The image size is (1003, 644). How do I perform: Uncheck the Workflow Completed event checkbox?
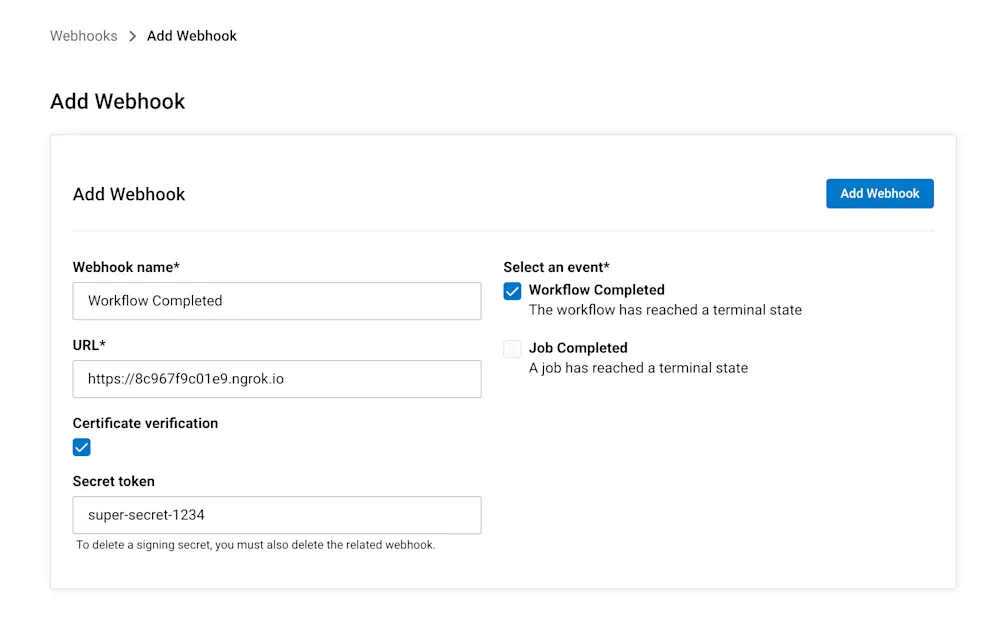tap(512, 291)
